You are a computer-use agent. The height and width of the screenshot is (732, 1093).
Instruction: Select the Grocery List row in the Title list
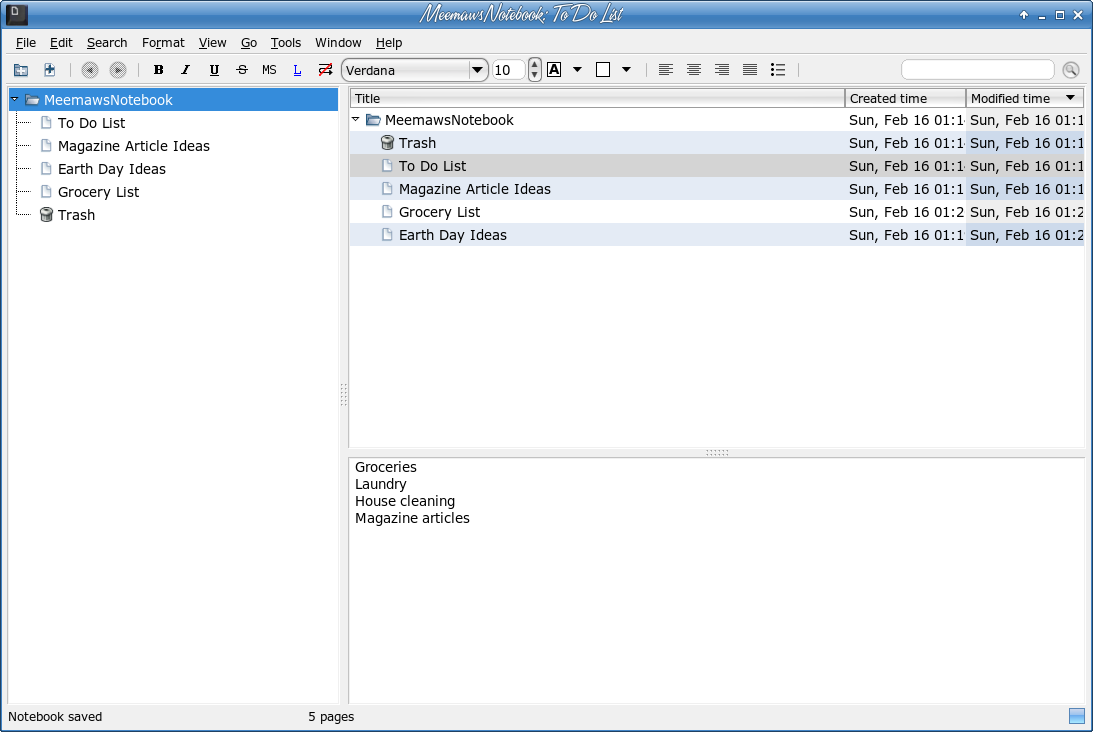pyautogui.click(x=717, y=212)
